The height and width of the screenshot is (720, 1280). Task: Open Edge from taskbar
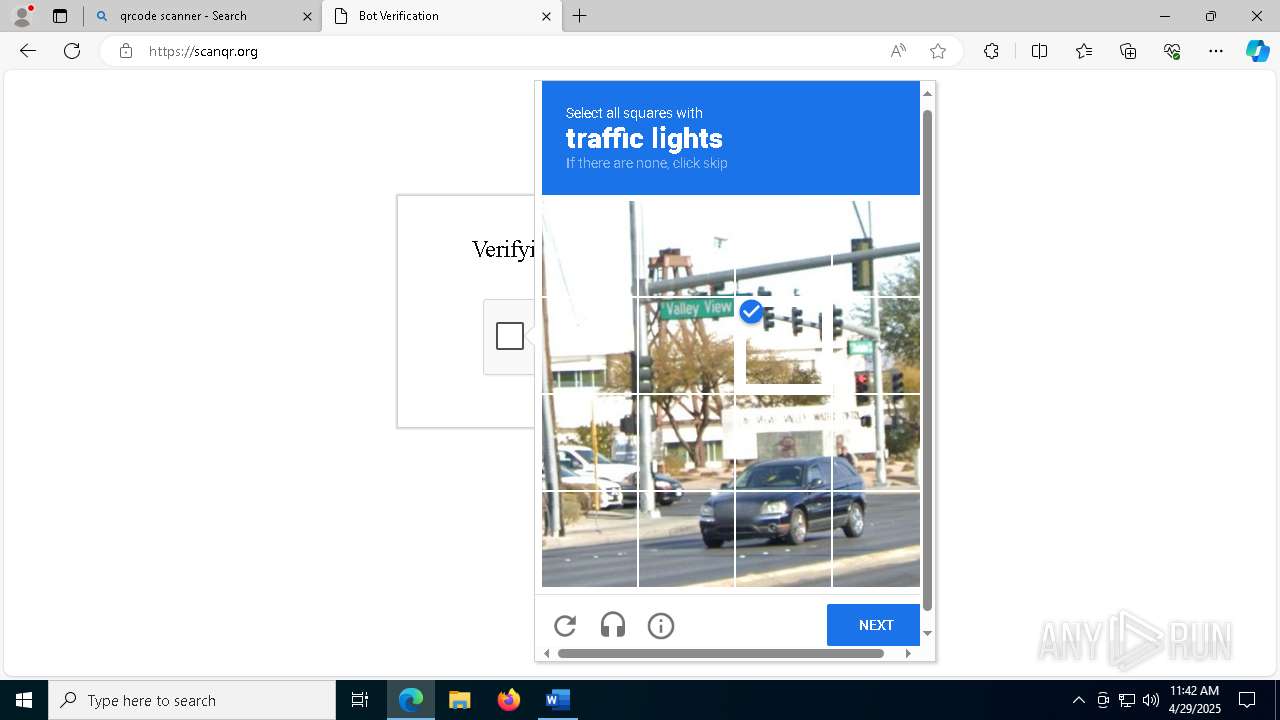coord(411,700)
